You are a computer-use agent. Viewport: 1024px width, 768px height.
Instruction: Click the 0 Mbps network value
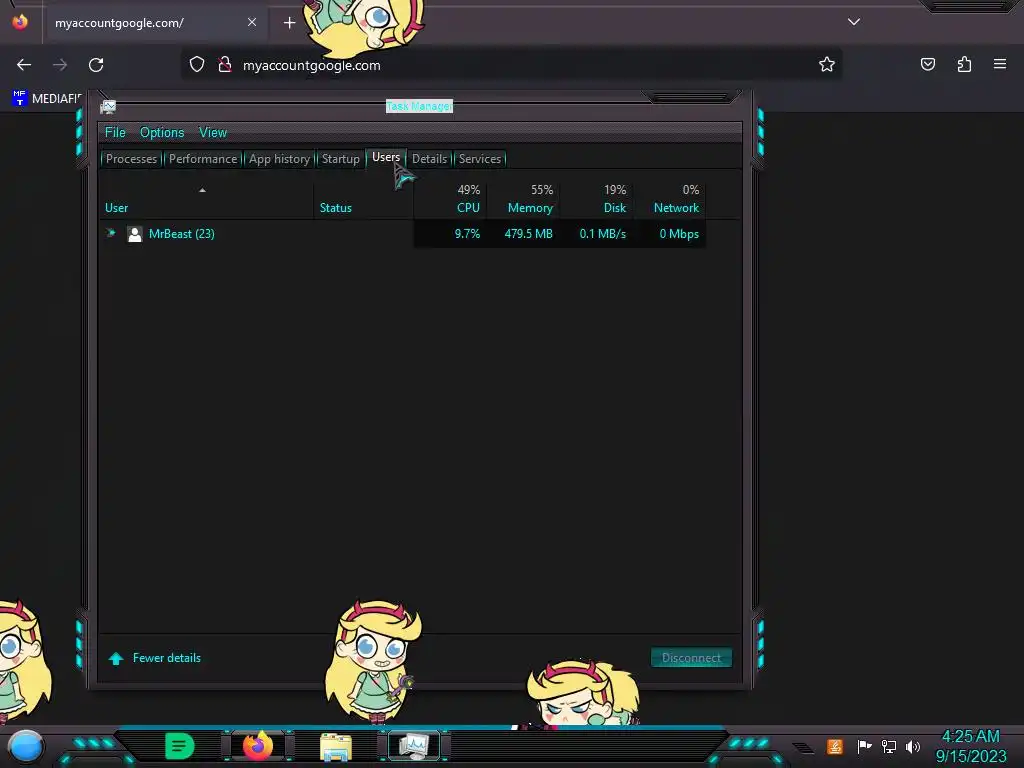679,234
